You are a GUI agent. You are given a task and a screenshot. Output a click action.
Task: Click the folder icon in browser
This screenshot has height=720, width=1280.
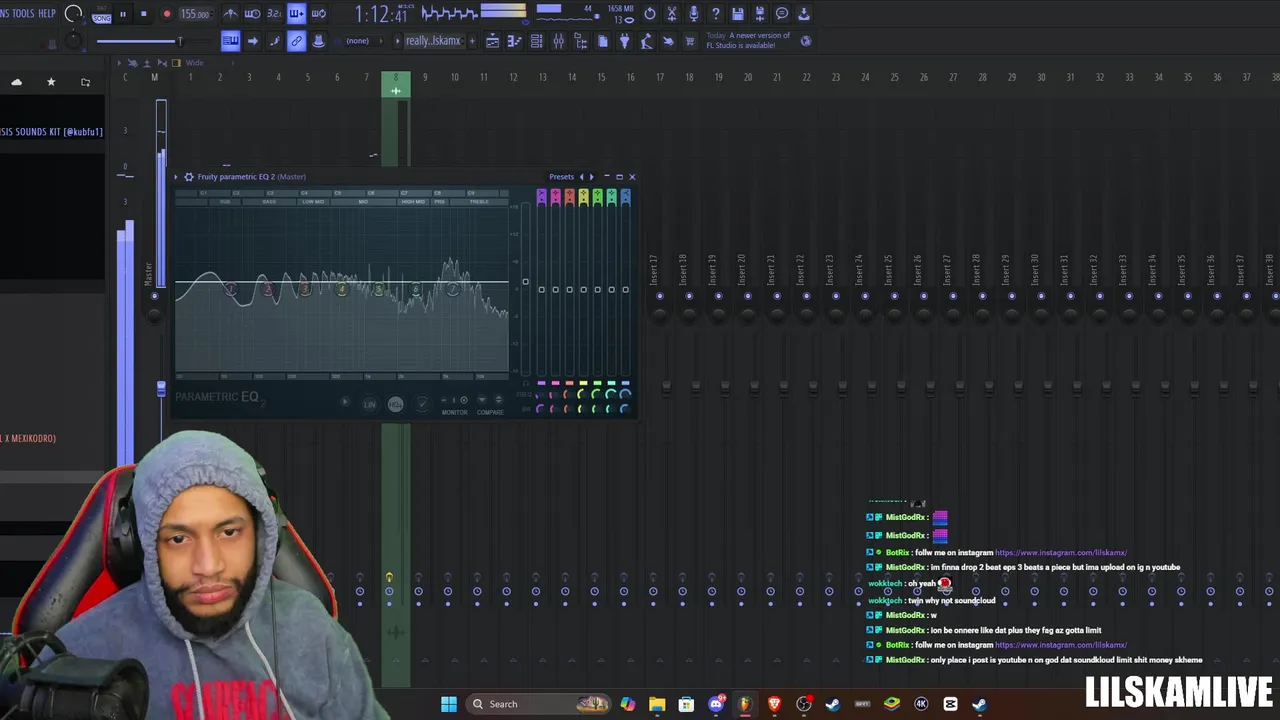tap(85, 82)
